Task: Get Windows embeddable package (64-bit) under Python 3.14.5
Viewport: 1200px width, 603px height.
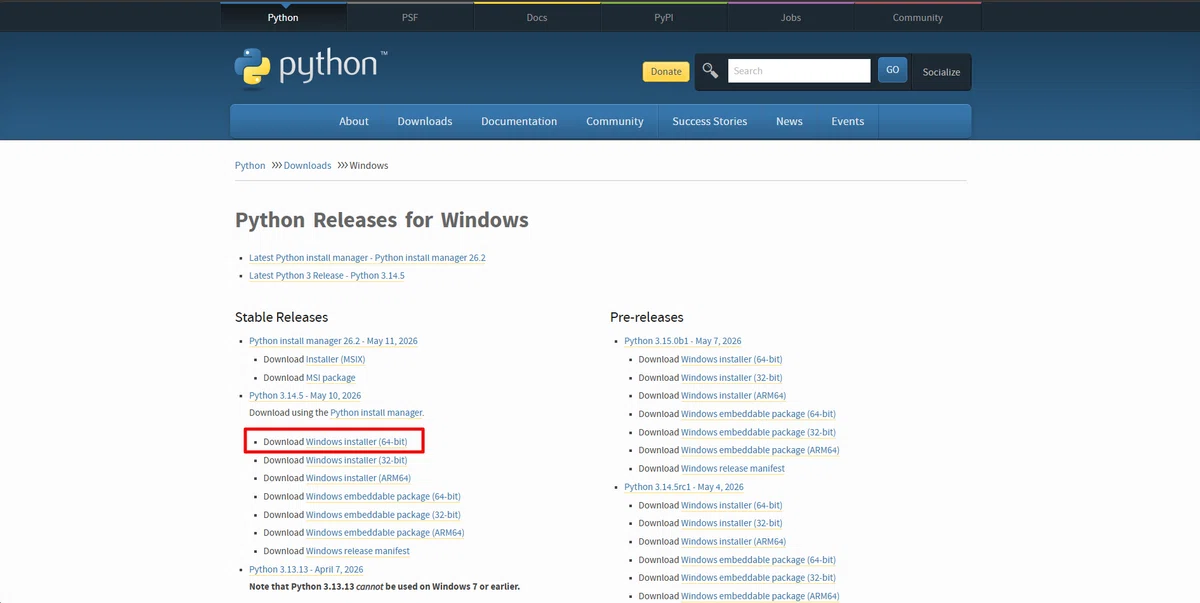Action: pyautogui.click(x=383, y=496)
